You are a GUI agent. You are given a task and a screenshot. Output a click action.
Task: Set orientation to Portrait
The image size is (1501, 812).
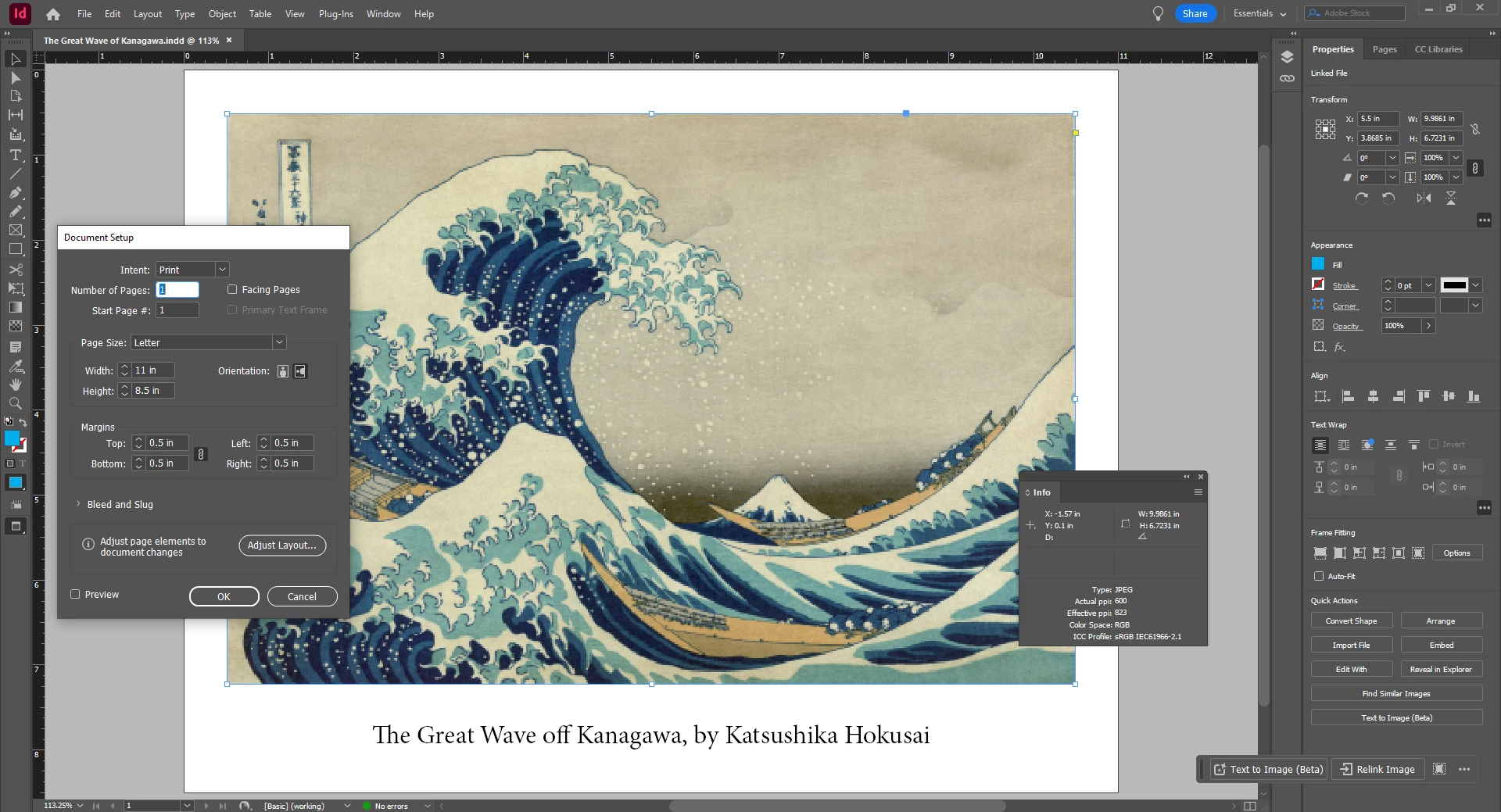click(x=283, y=371)
